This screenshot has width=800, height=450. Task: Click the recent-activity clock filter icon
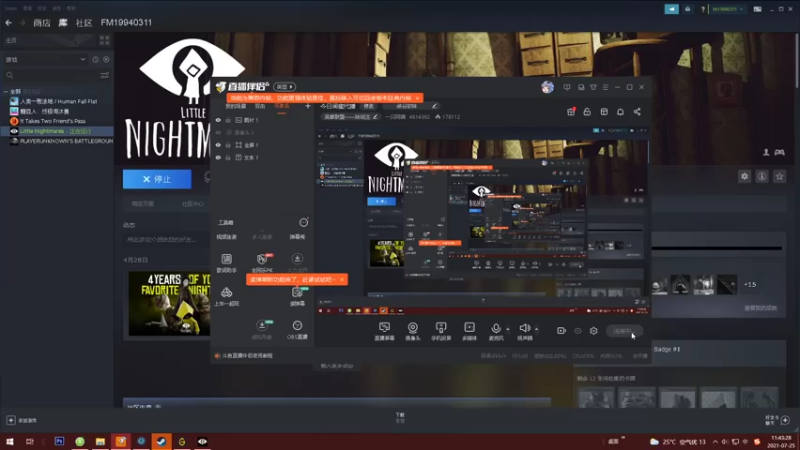(x=95, y=60)
